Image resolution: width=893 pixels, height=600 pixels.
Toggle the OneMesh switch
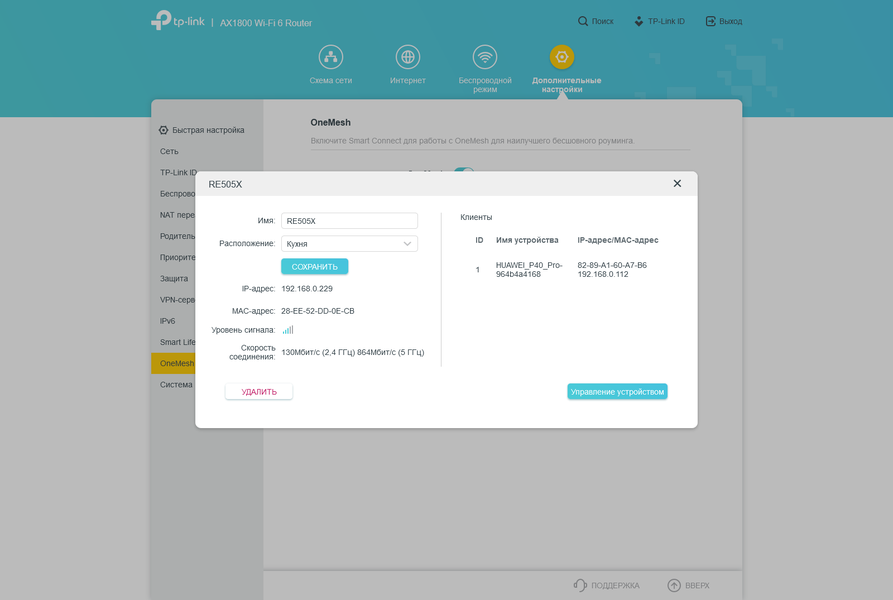[464, 170]
